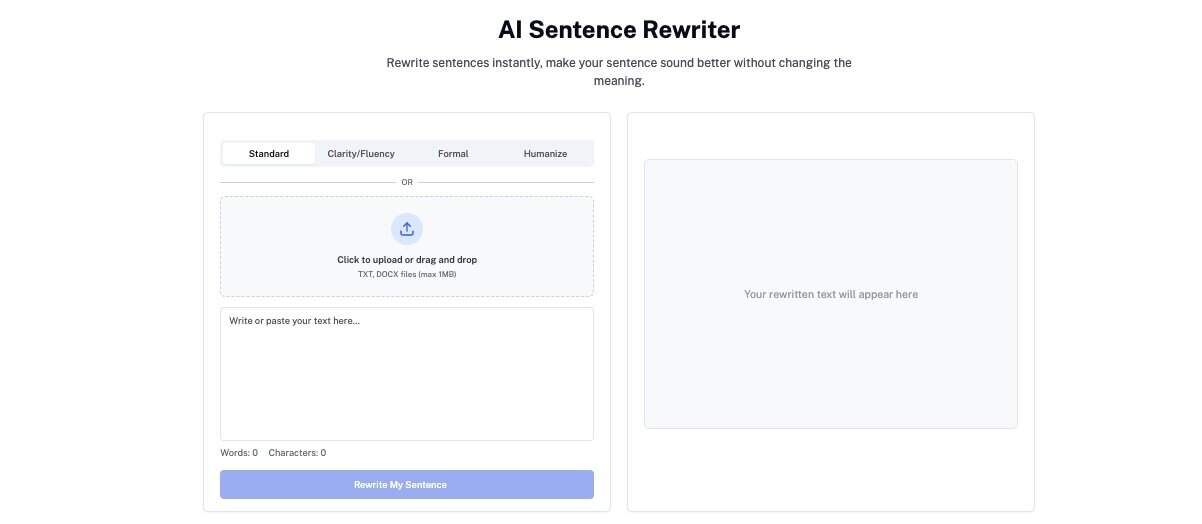Click the subtitle description under the heading
The image size is (1202, 524).
click(619, 72)
